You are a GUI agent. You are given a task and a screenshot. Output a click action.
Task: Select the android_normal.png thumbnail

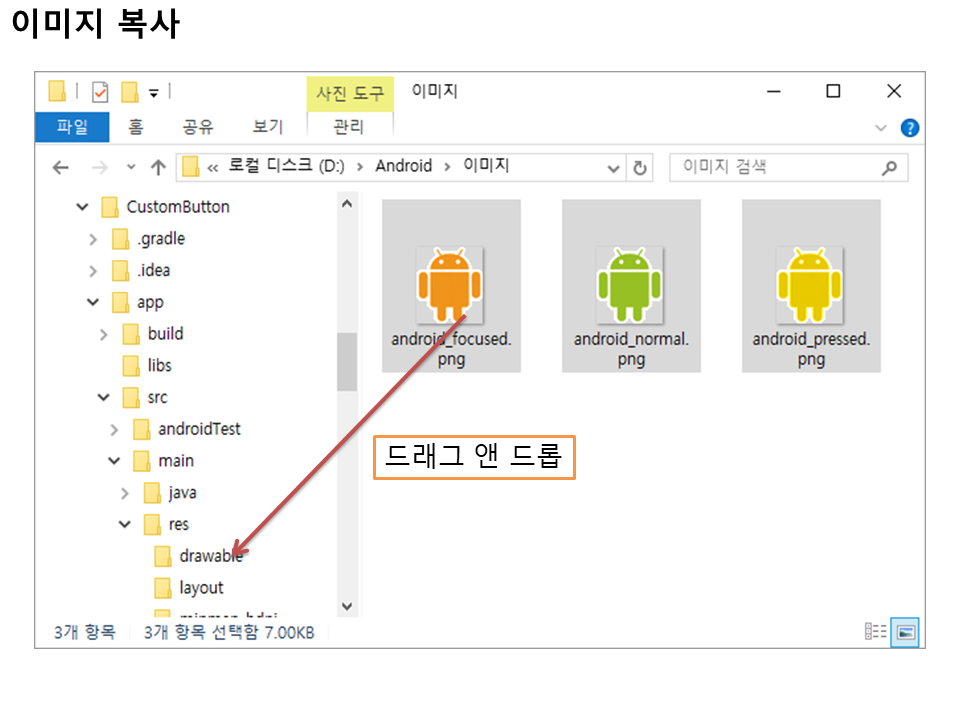pyautogui.click(x=631, y=285)
